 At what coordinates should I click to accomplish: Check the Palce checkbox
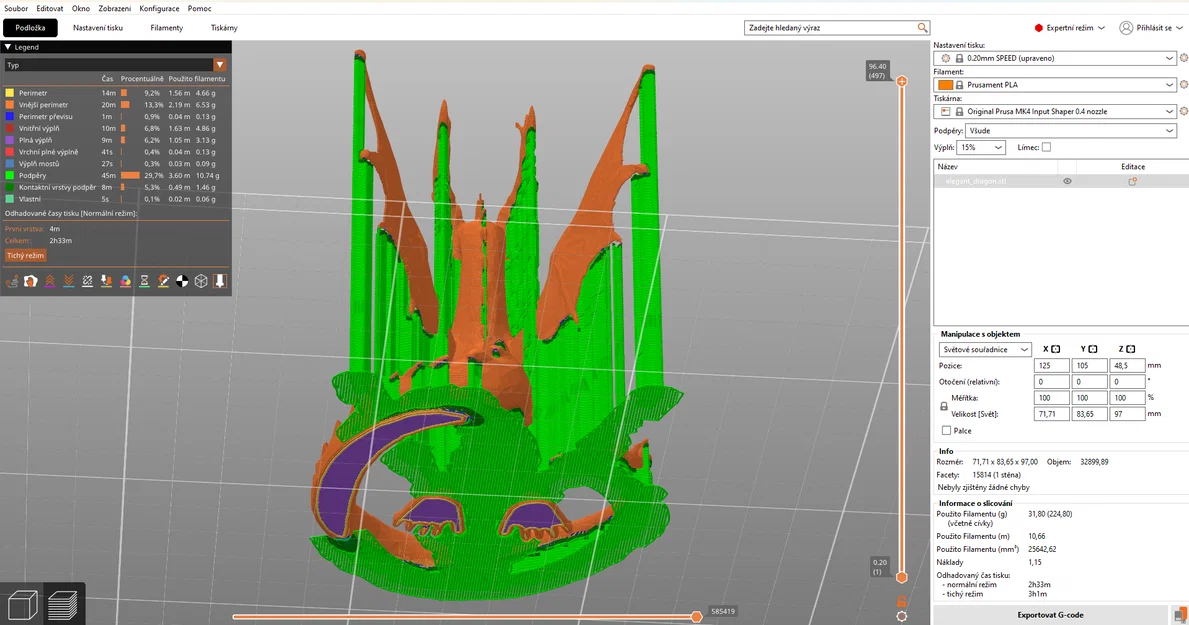pyautogui.click(x=946, y=431)
